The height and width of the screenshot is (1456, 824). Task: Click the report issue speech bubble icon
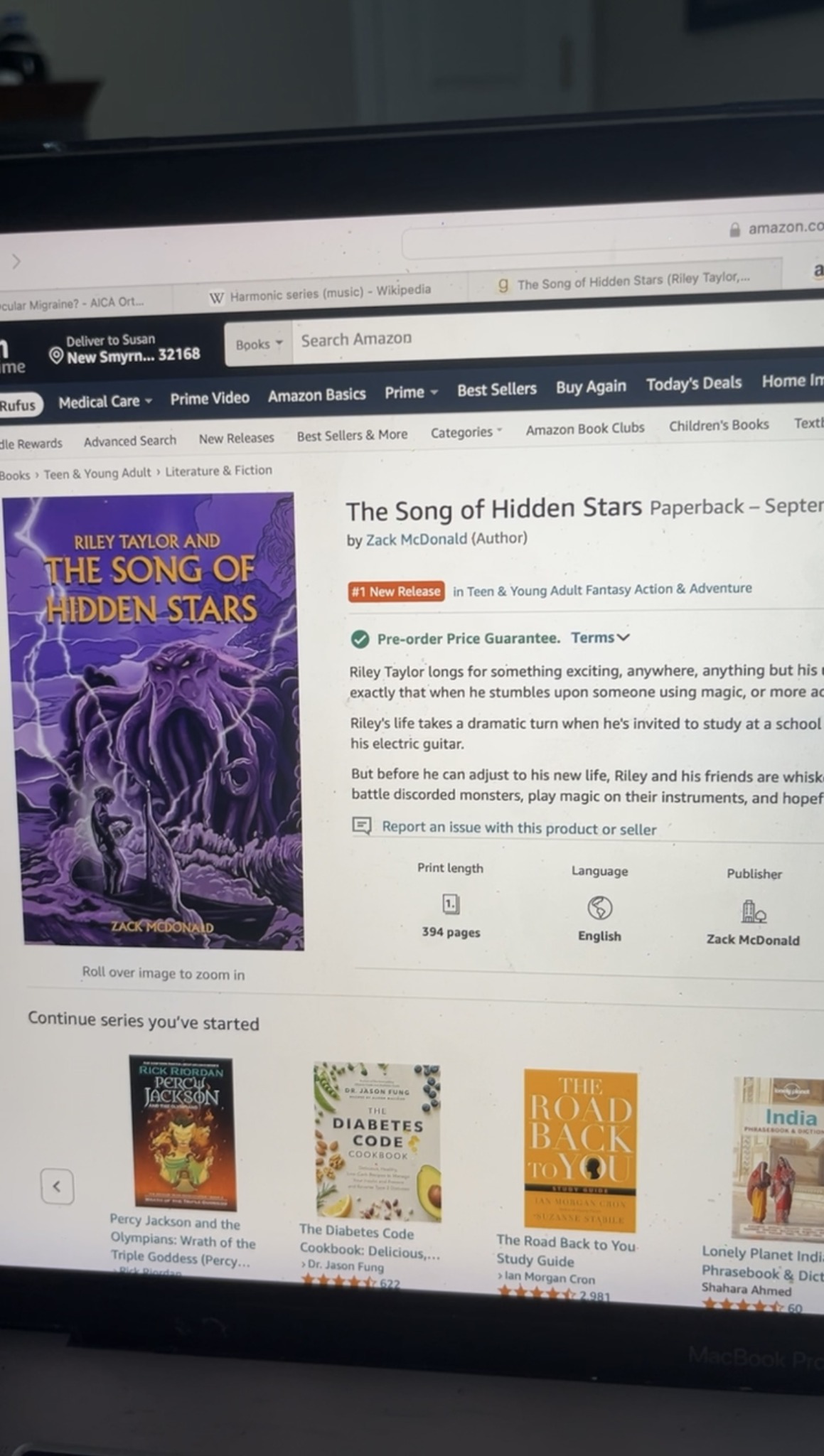coord(362,825)
